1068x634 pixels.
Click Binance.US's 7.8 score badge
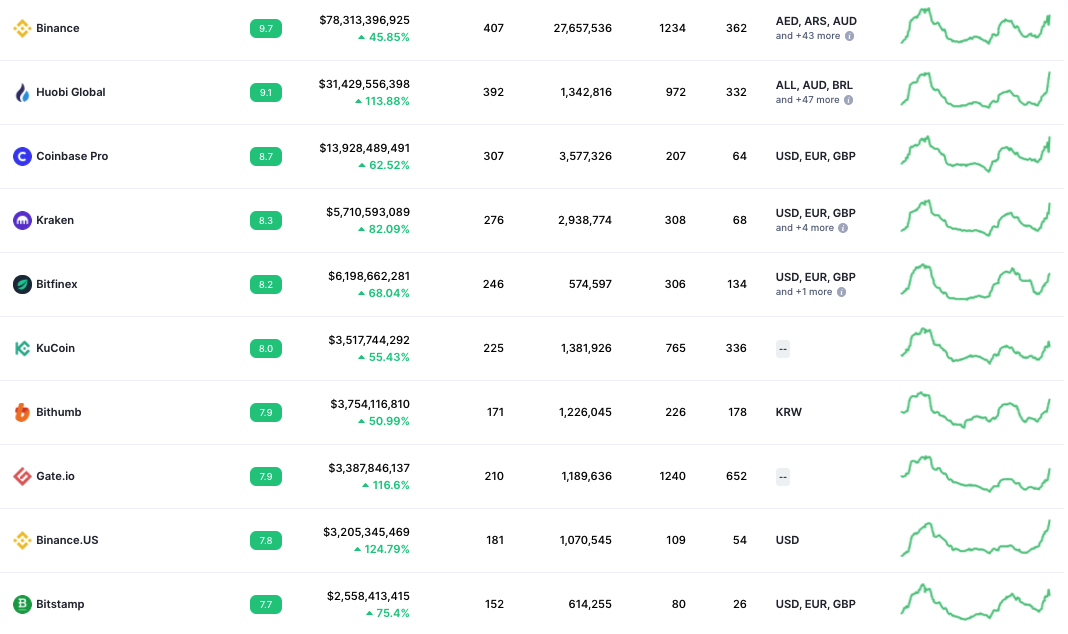click(266, 541)
